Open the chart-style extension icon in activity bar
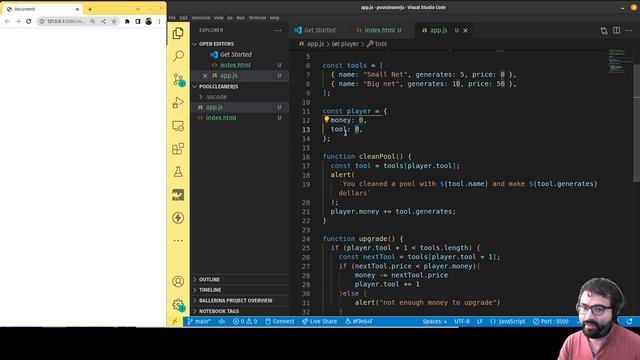Screen dimensions: 640x360 (x=178, y=195)
